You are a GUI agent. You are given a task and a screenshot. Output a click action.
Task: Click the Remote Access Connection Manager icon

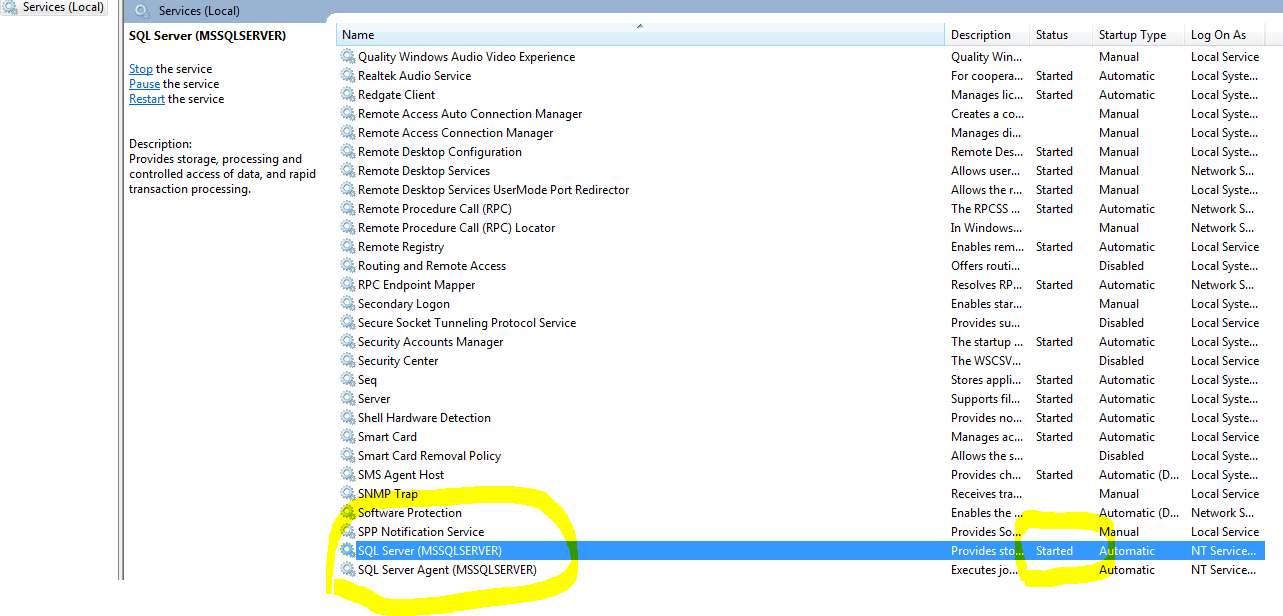click(x=349, y=132)
